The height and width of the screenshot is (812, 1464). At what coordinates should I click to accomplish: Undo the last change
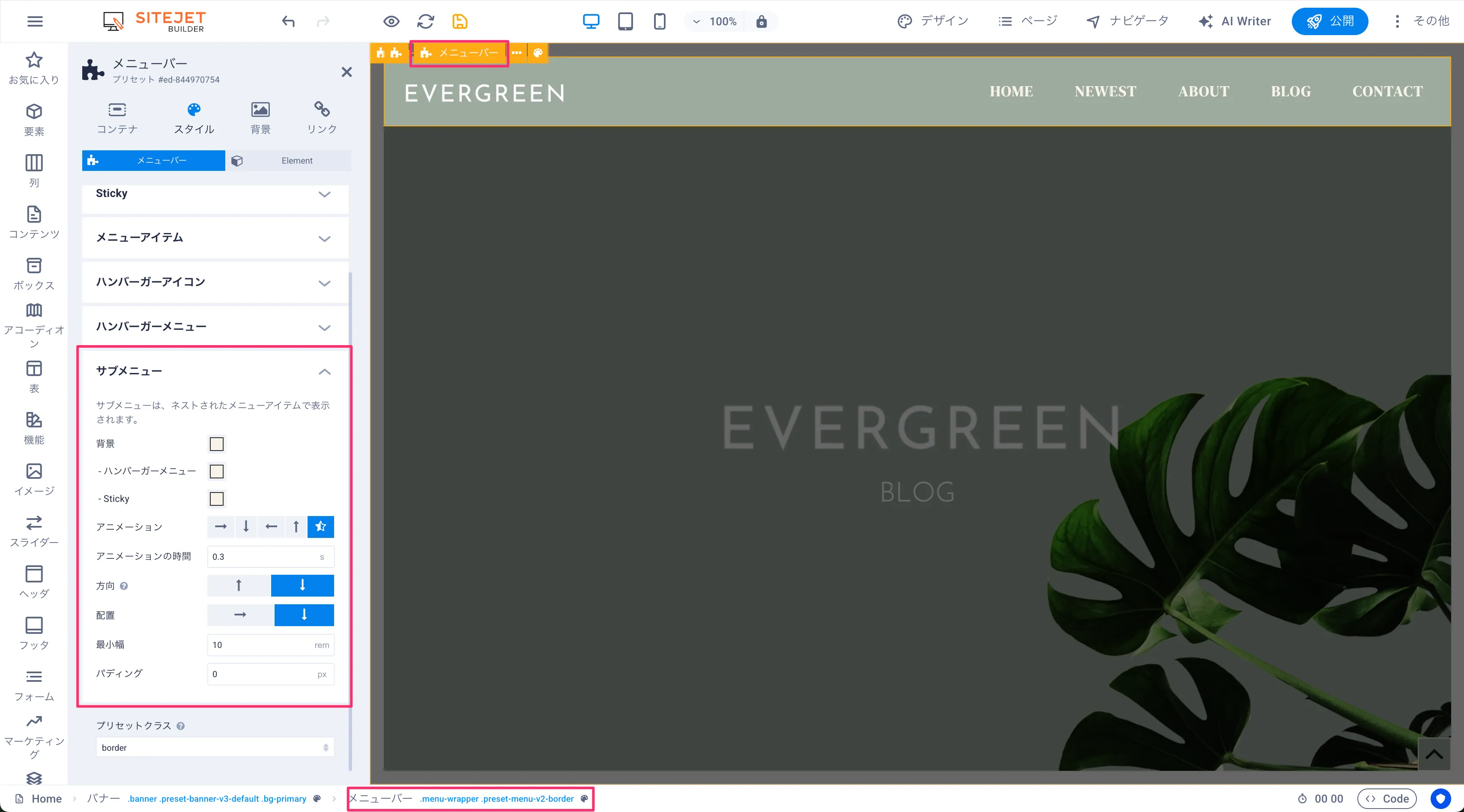coord(289,21)
